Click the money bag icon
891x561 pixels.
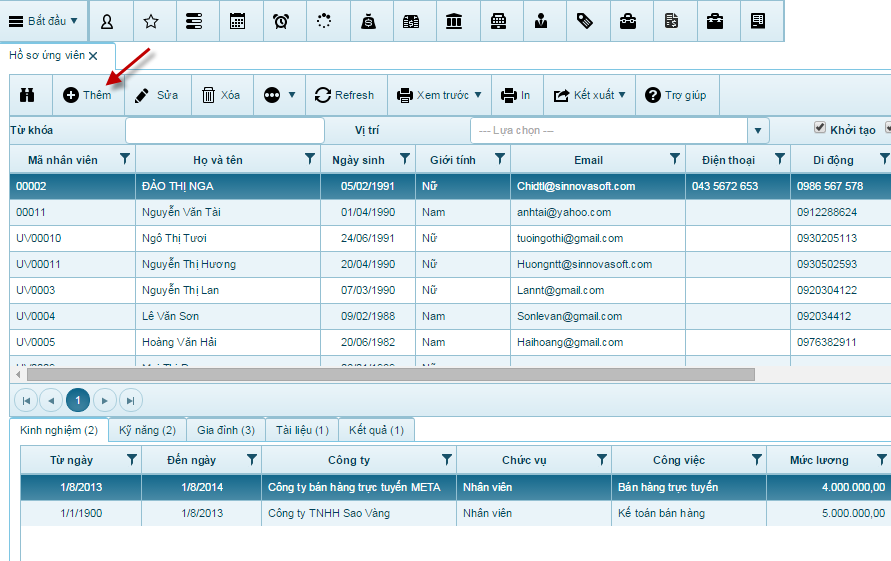point(368,21)
